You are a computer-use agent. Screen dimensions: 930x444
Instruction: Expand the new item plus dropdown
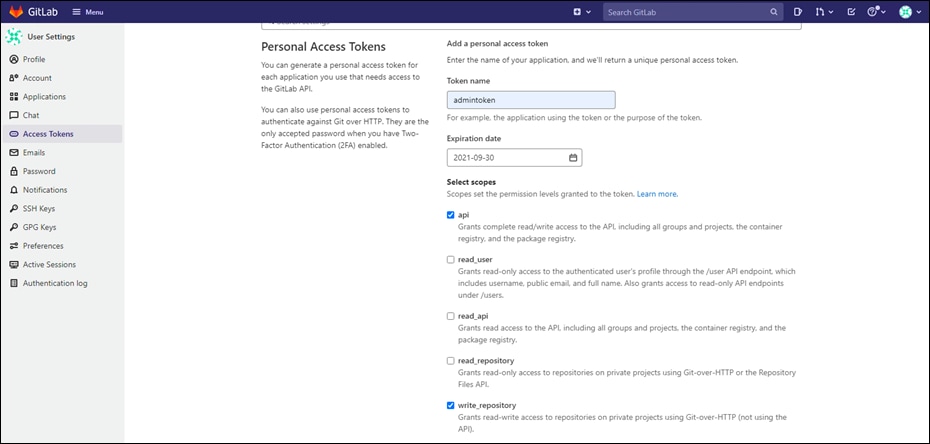click(x=581, y=12)
